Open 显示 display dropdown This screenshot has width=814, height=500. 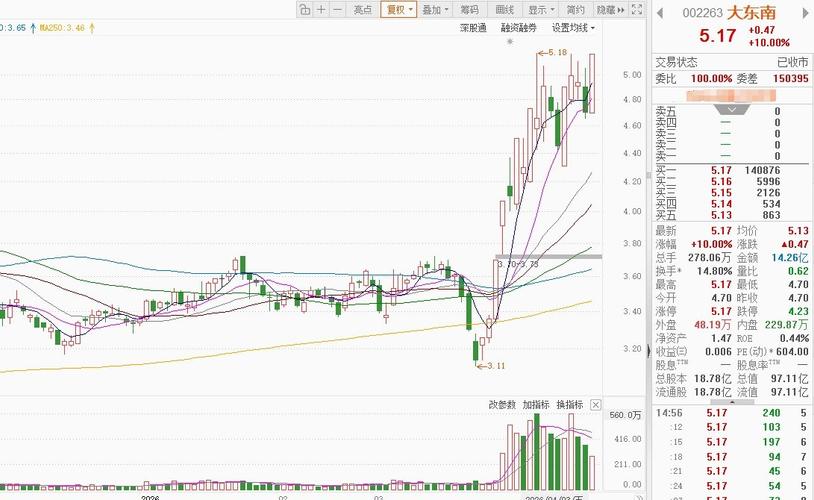point(541,9)
